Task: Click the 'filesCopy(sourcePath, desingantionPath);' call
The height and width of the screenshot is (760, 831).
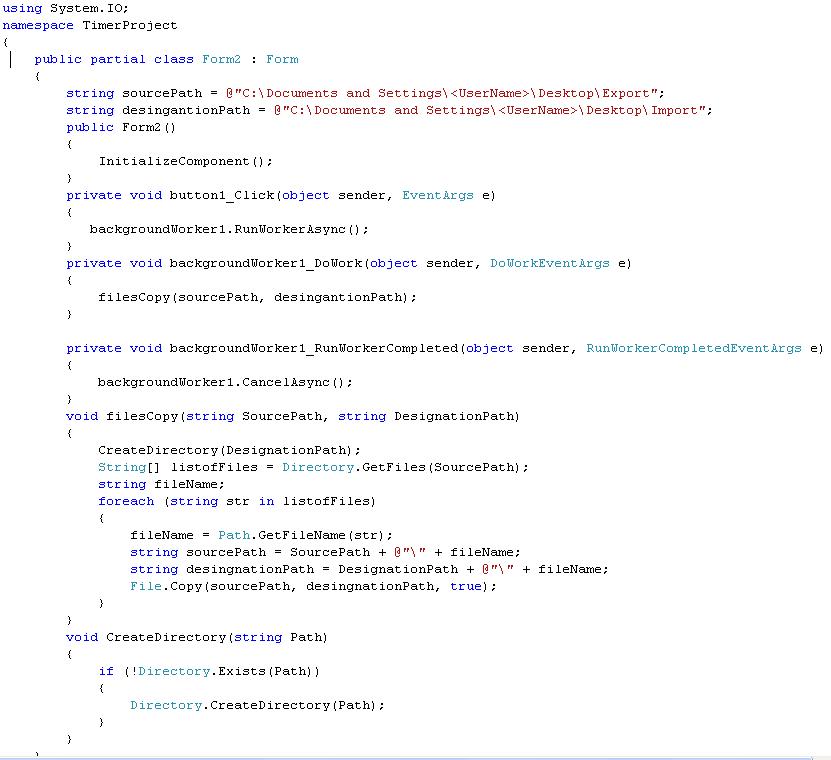Action: [258, 297]
